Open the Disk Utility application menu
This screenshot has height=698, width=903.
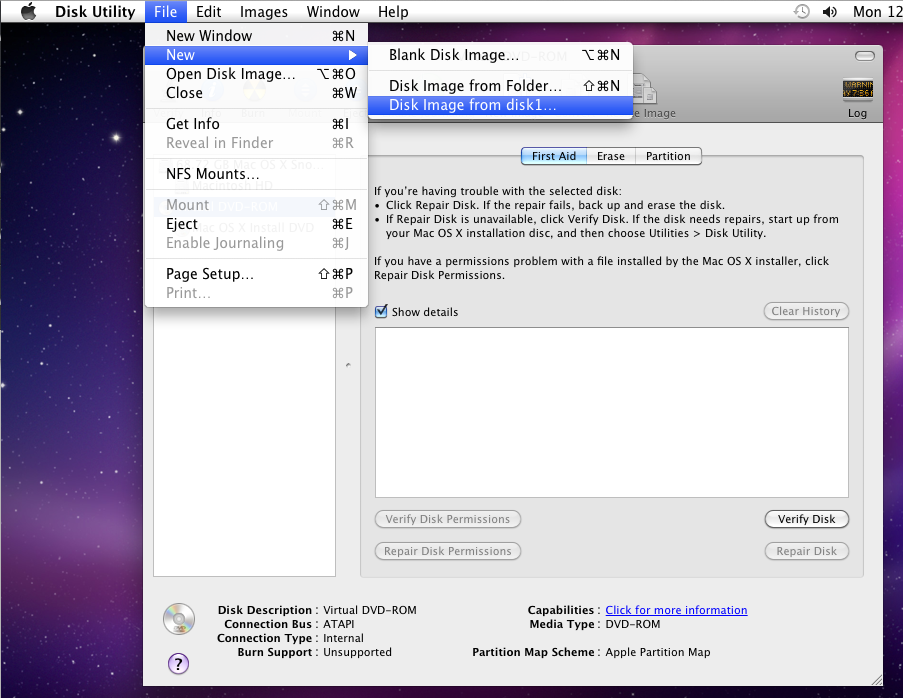coord(95,12)
